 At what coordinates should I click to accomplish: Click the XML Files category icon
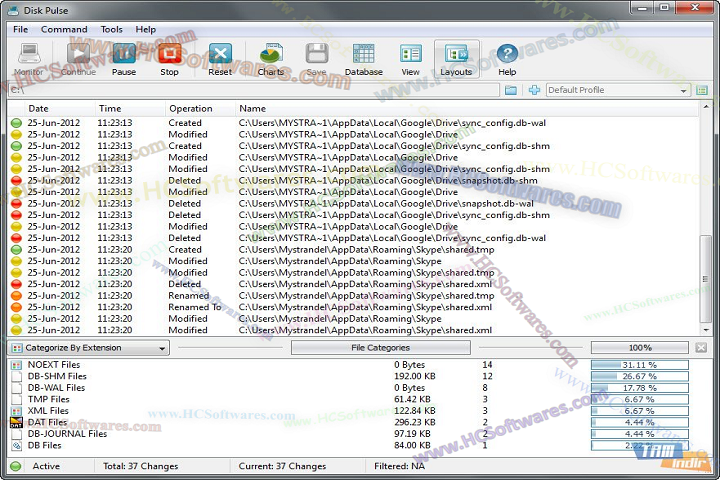17,411
